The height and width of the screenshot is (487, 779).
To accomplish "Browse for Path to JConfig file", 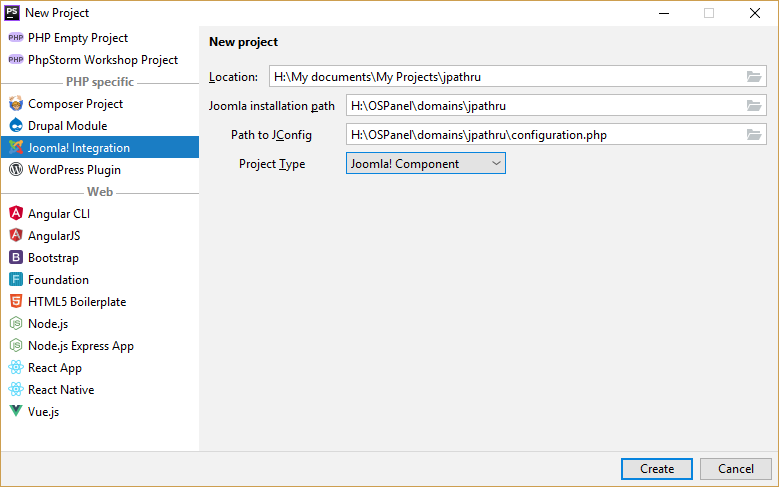I will 754,135.
